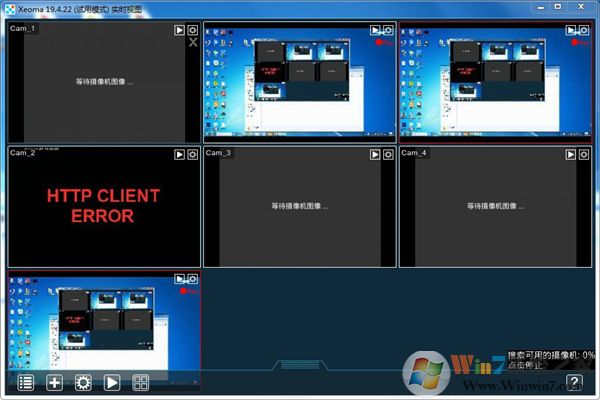Viewport: 600px width, 400px height.
Task: Open settings gear of top-right camera preview
Action: tap(584, 30)
